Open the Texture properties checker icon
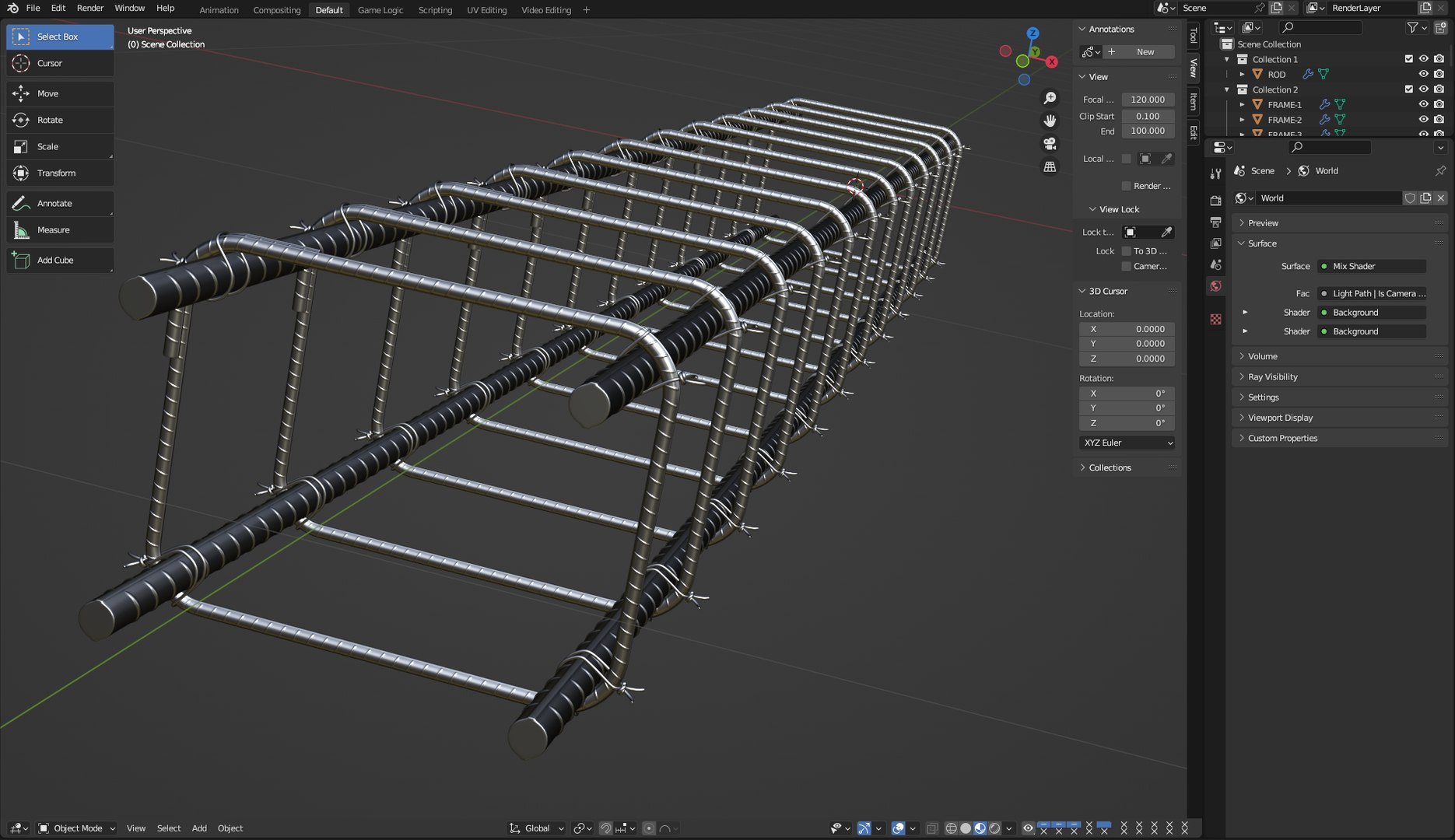 pyautogui.click(x=1215, y=320)
